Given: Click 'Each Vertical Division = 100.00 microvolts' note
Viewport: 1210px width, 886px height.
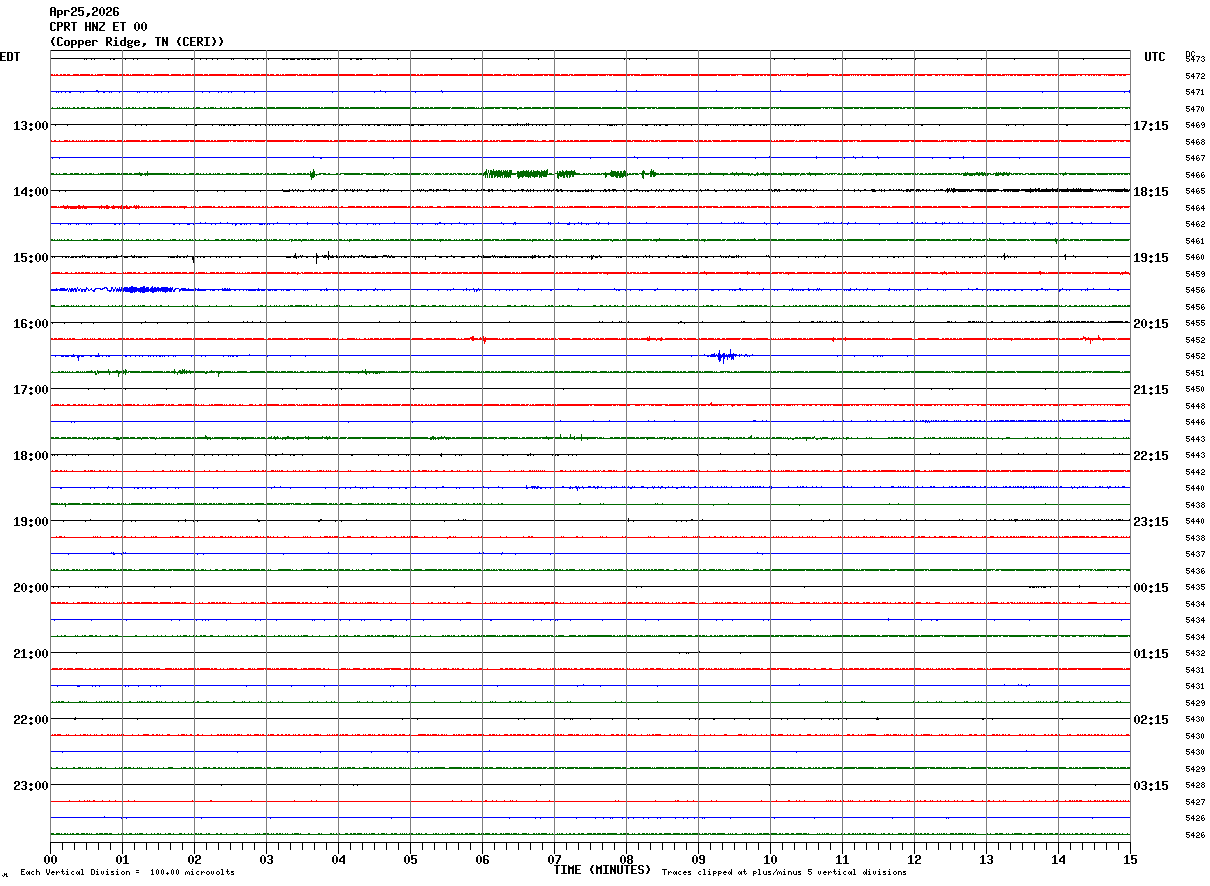Looking at the screenshot, I should tap(127, 873).
